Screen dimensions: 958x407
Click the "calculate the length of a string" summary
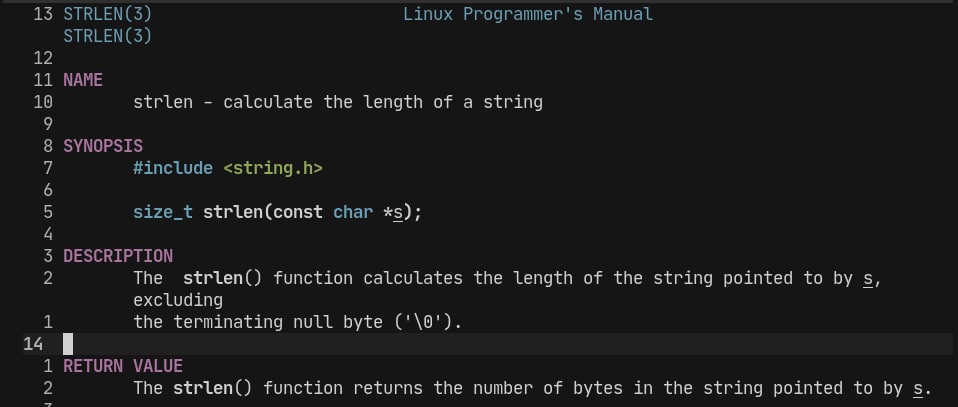click(x=383, y=102)
